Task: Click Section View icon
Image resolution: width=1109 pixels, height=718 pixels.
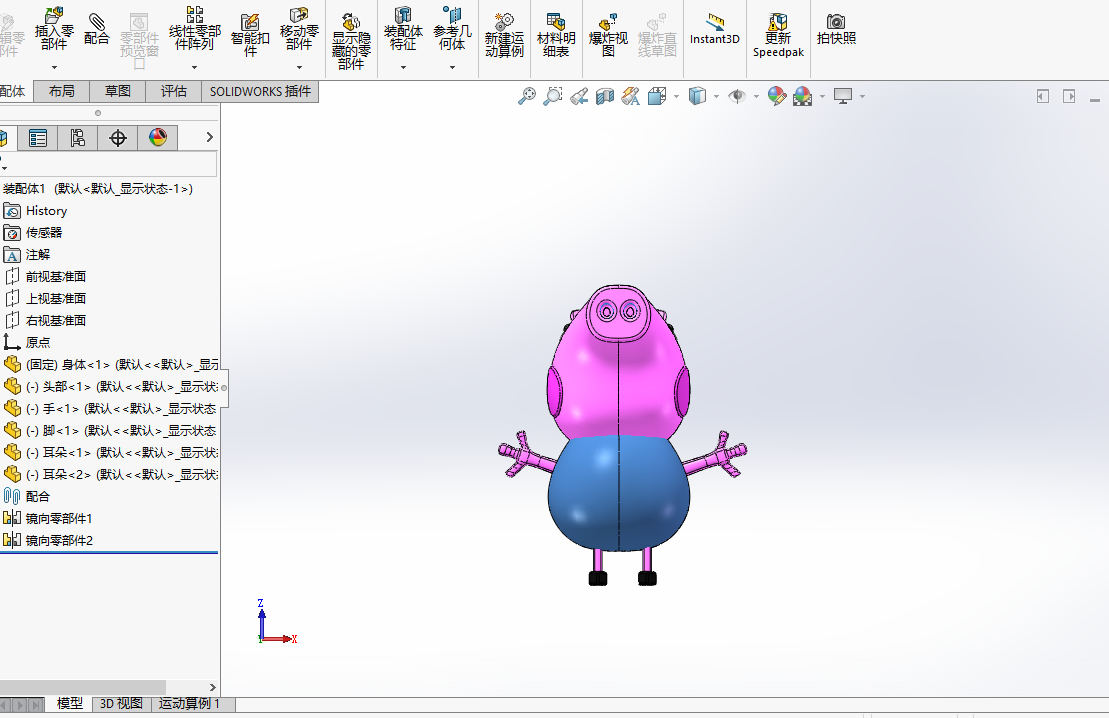Action: pyautogui.click(x=605, y=96)
